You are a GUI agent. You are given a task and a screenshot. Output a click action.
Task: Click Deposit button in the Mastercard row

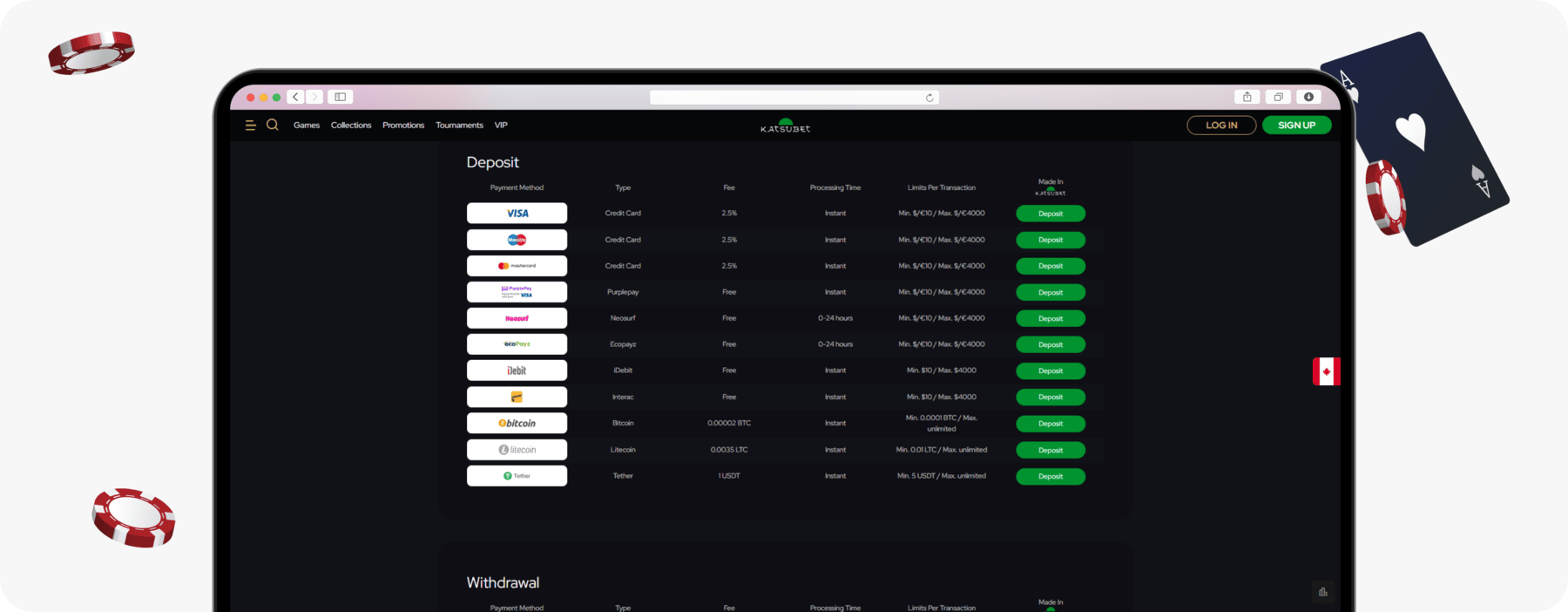[x=1051, y=266]
